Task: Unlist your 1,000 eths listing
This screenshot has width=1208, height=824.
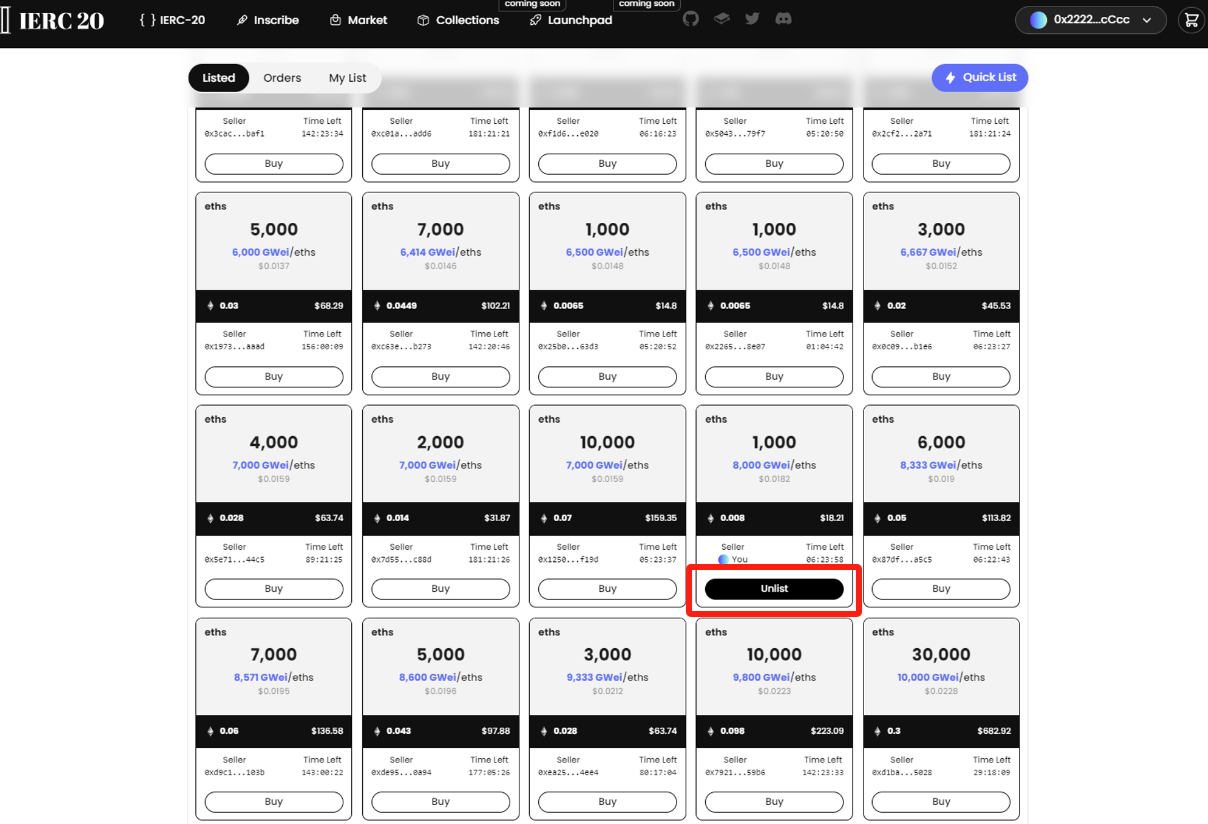Action: point(774,589)
